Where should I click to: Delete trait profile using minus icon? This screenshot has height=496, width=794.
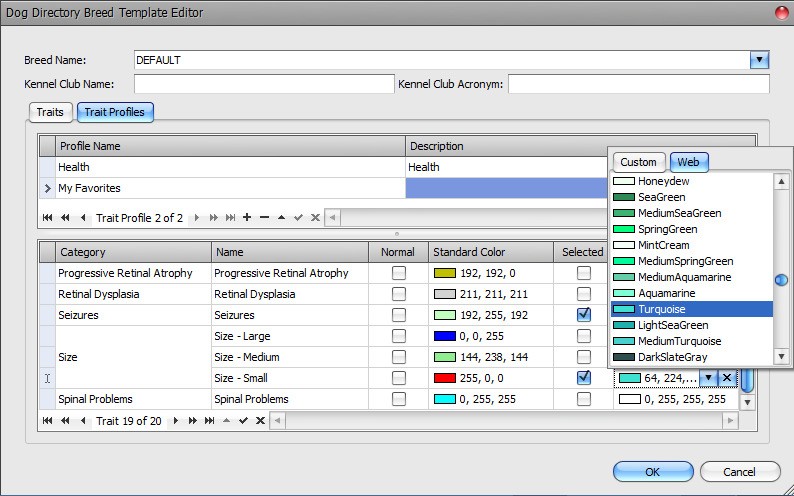click(264, 218)
